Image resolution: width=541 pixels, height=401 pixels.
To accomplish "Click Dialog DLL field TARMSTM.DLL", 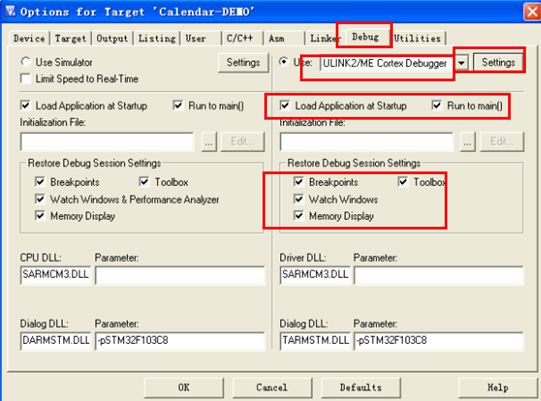I will pyautogui.click(x=315, y=341).
